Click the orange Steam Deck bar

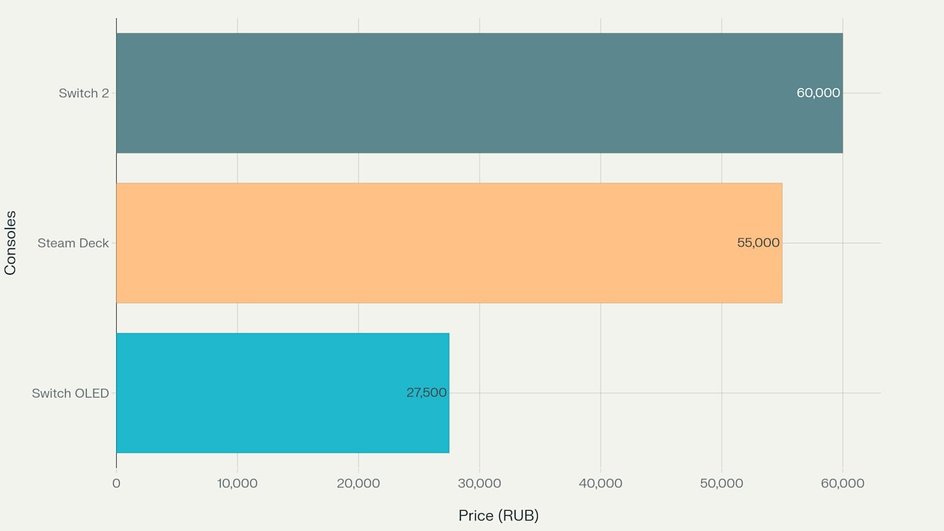tap(449, 243)
